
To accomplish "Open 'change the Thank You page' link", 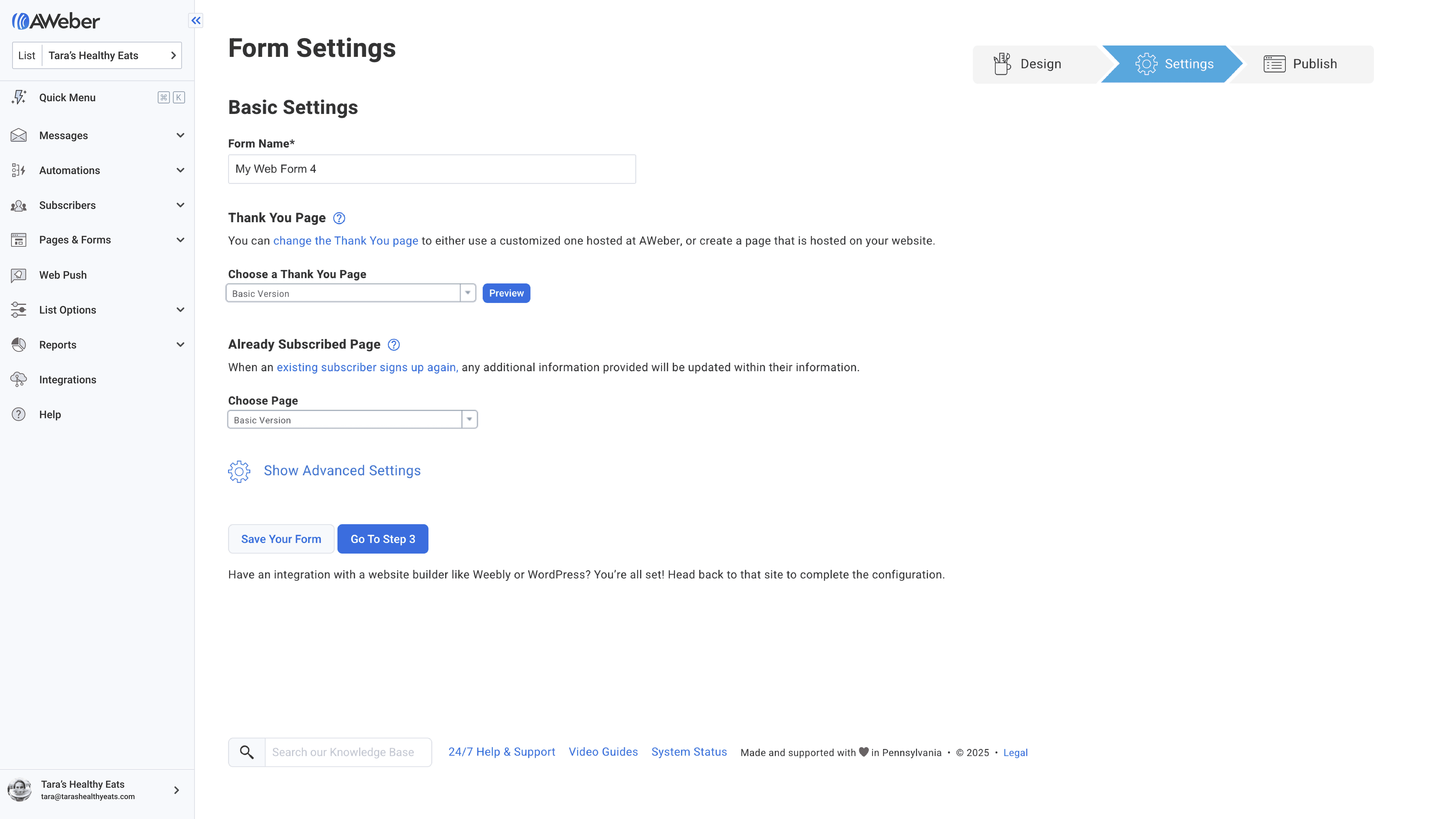I will pos(346,241).
